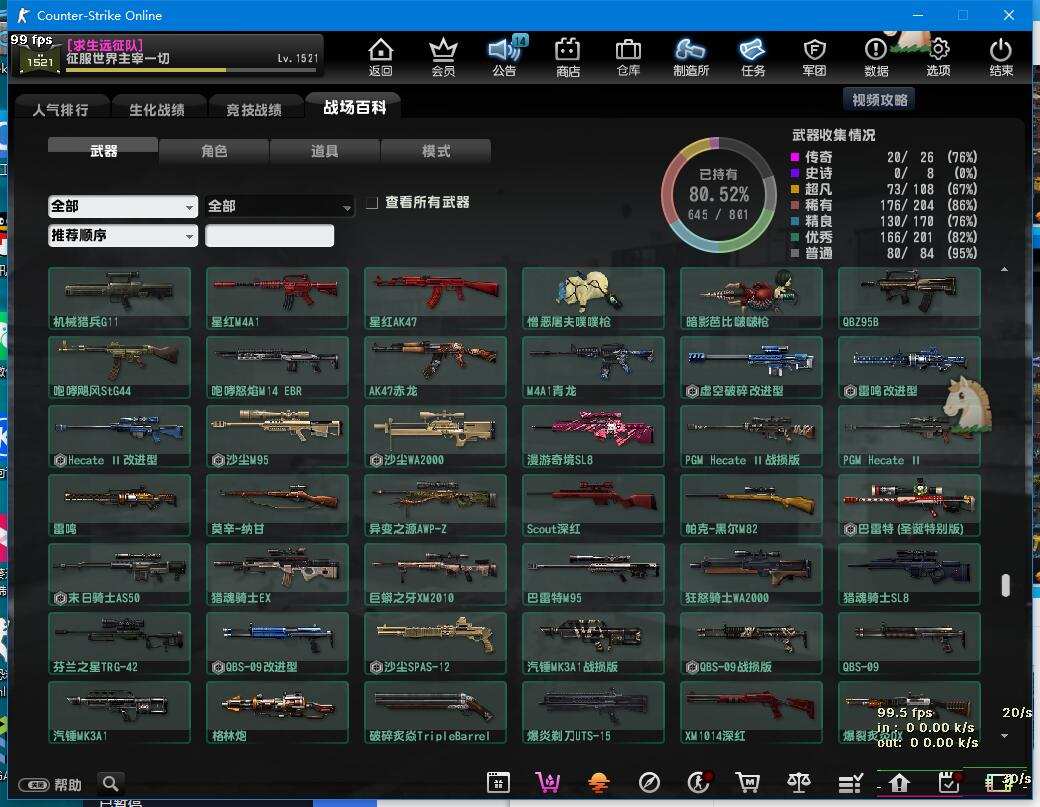Switch to the 人气排行 tab
1040x807 pixels.
(60, 109)
